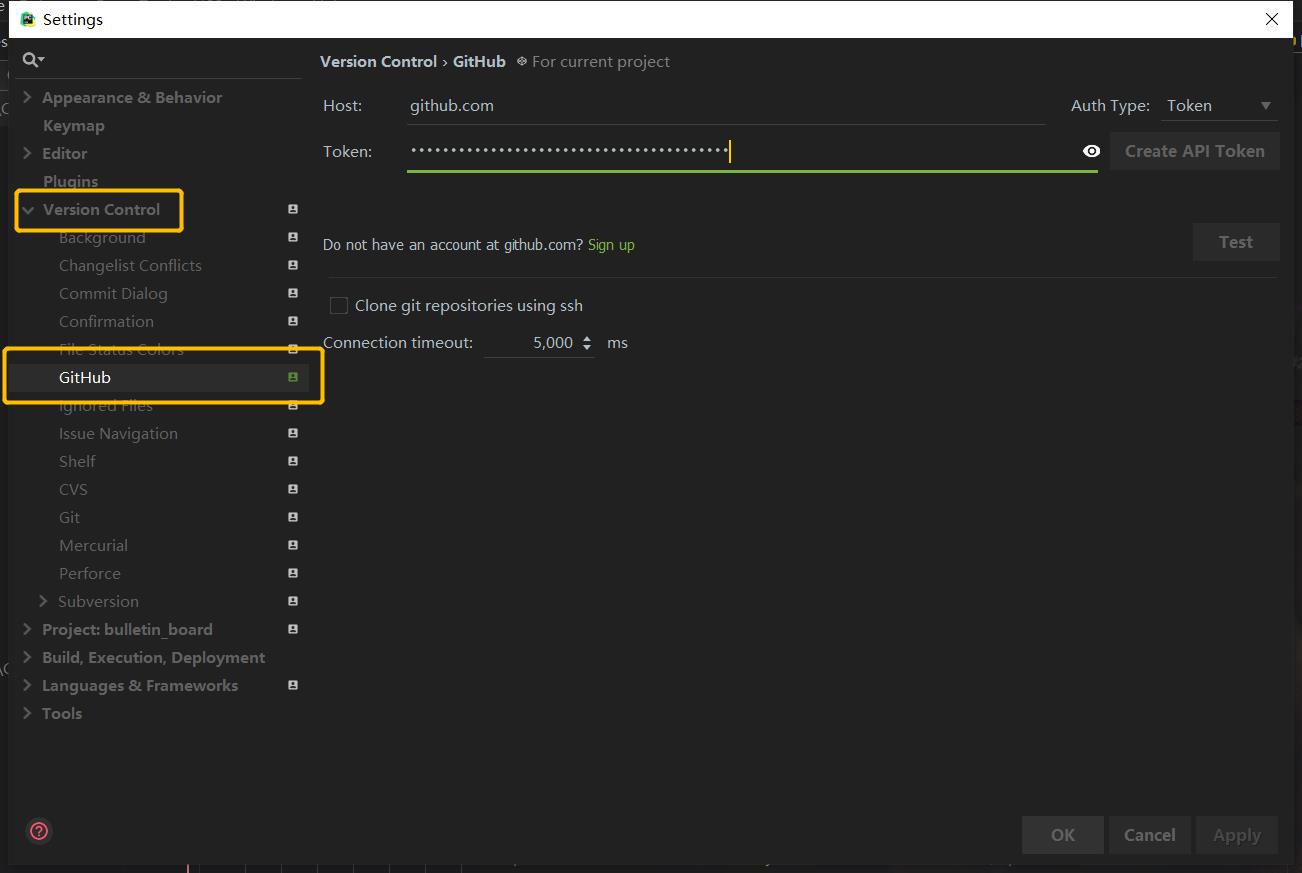
Task: Expand Appearance & Behavior section
Action: [x=28, y=97]
